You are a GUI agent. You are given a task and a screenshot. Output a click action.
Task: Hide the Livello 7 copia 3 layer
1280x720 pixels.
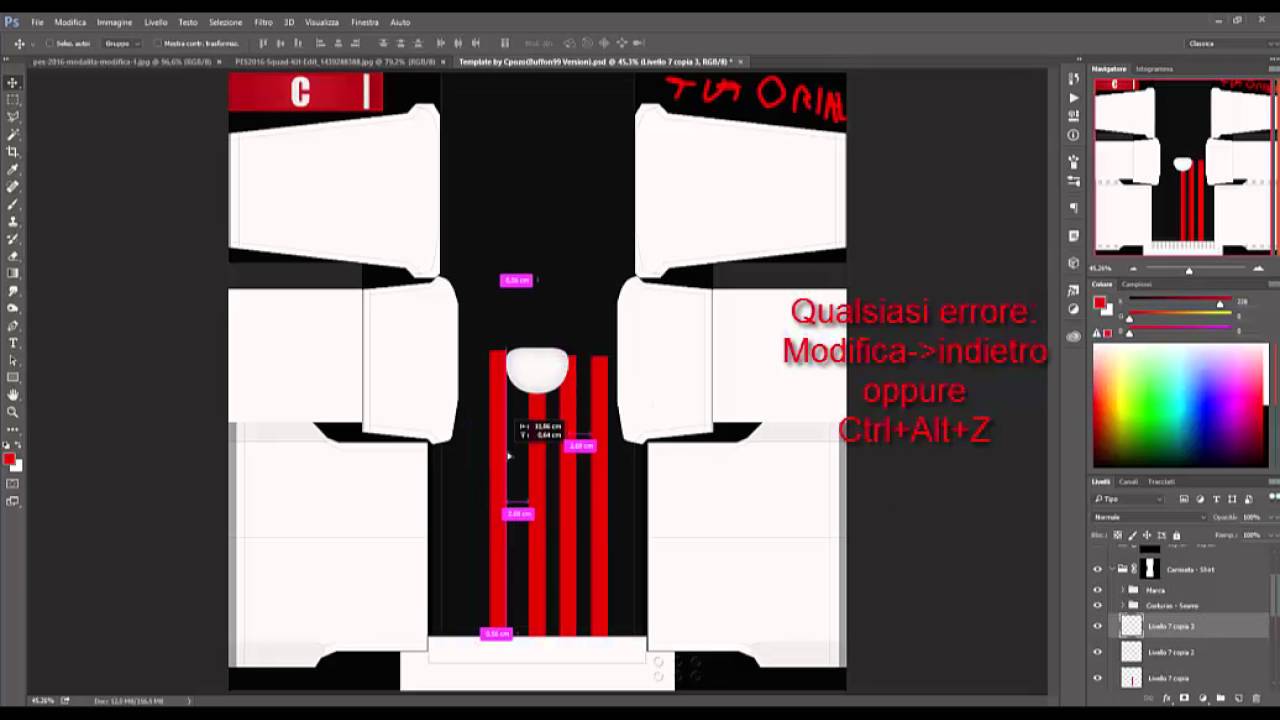(1097, 626)
